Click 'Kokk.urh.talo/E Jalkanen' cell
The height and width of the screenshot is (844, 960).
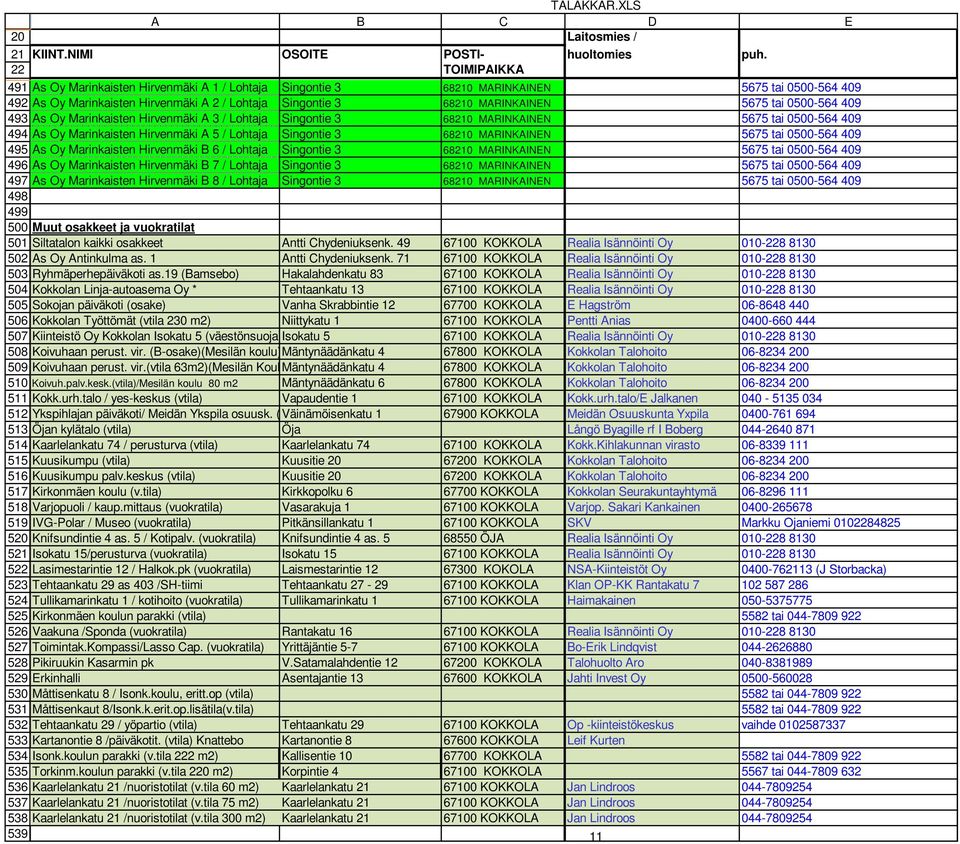click(651, 398)
